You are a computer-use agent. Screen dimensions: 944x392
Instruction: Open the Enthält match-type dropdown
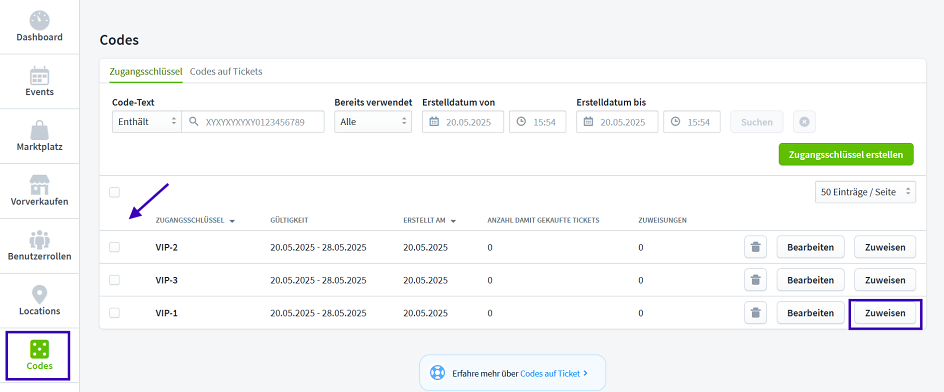tap(147, 122)
